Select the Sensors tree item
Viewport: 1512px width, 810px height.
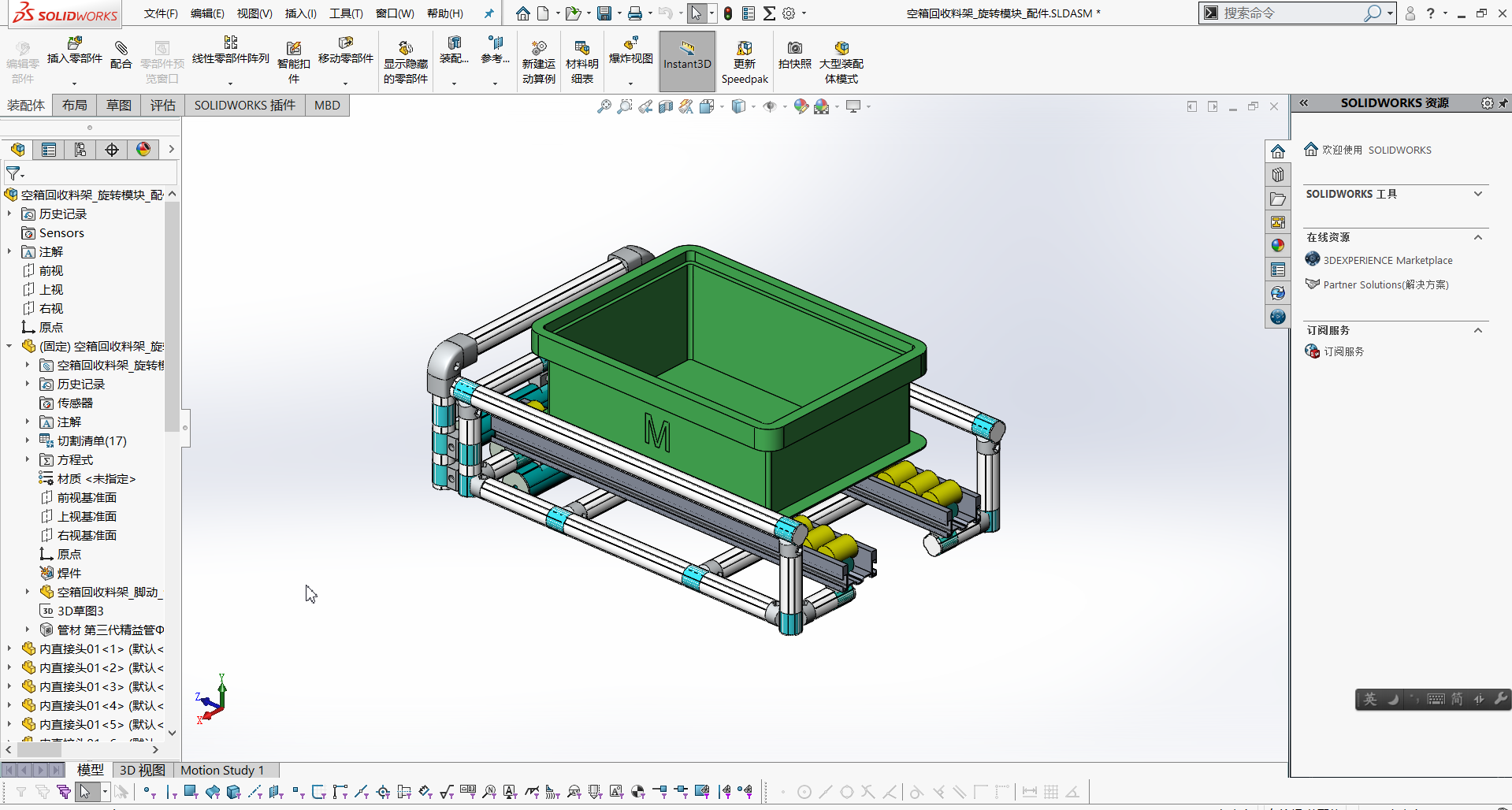pos(61,232)
